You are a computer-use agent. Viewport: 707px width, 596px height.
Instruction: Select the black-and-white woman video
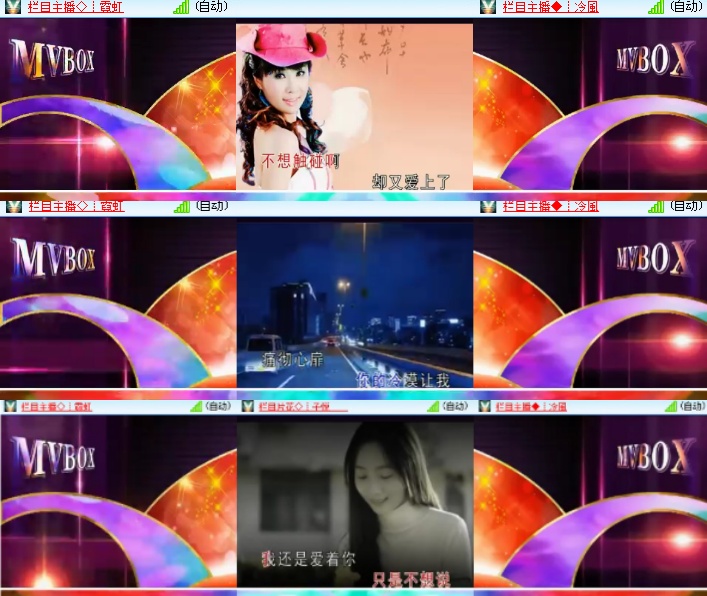tap(355, 504)
